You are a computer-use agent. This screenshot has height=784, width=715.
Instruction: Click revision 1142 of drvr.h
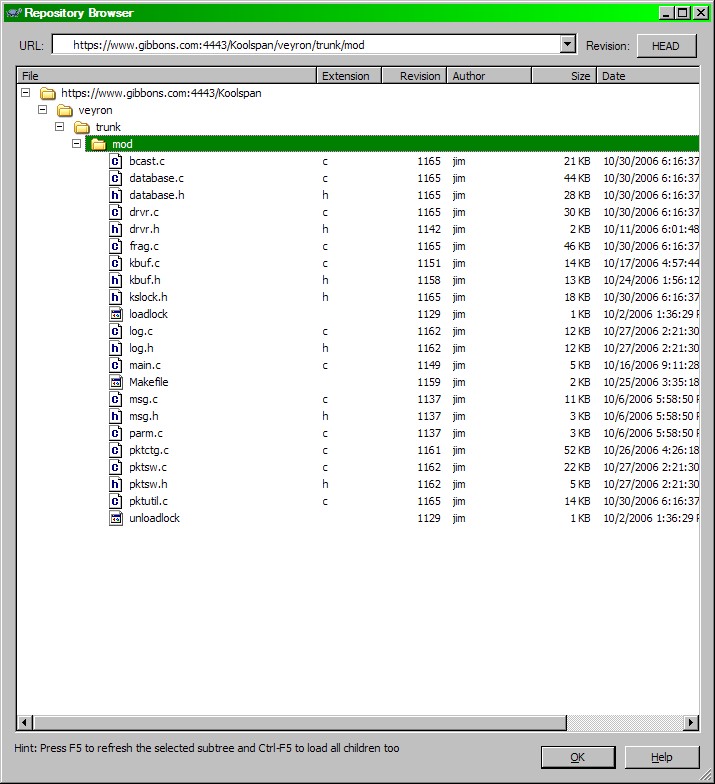pos(429,229)
